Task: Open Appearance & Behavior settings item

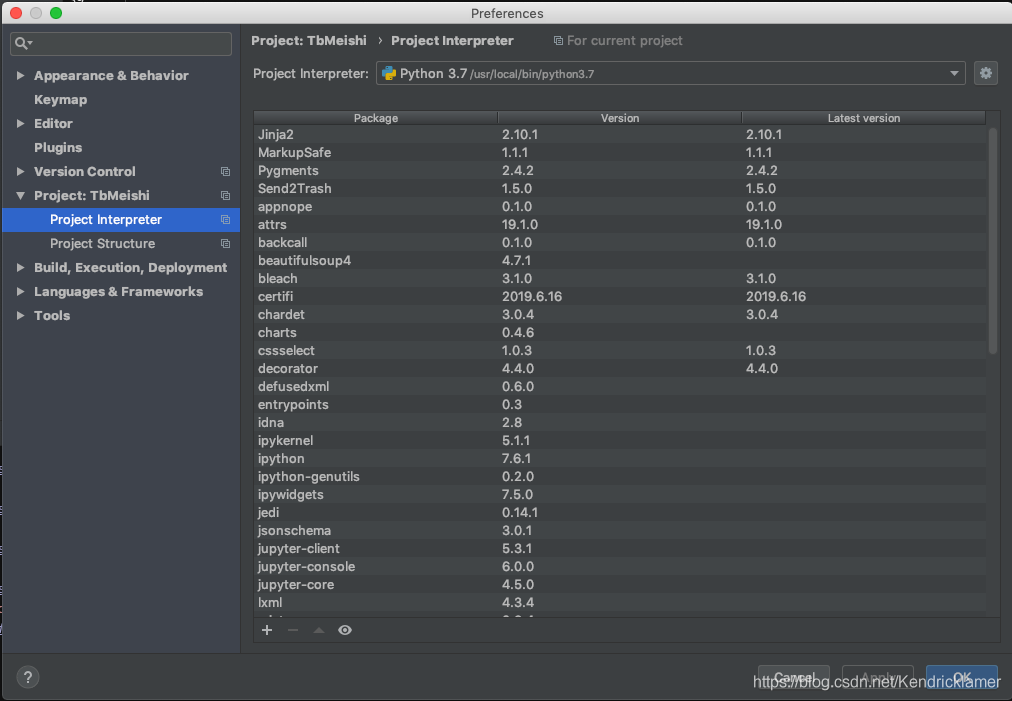Action: pos(111,76)
